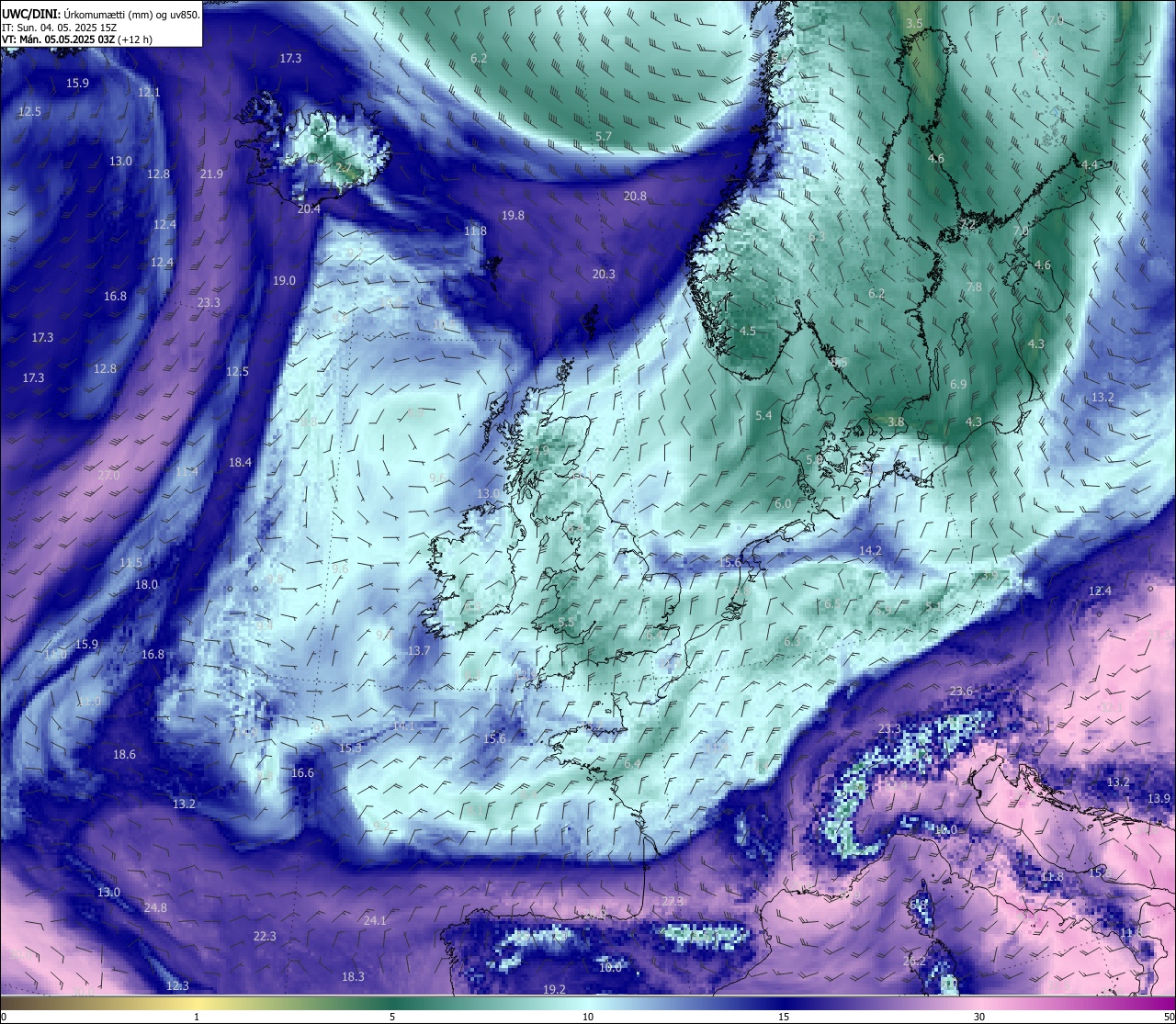Click the 50 label on color scale
The image size is (1176, 1024).
click(x=1169, y=1017)
